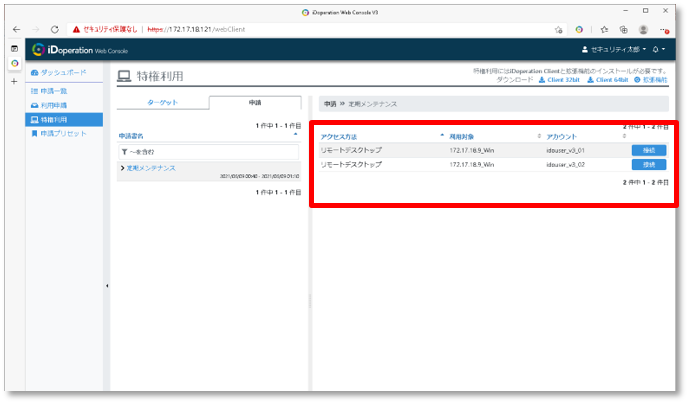Click 接続 button for iduser_v3_02
This screenshot has width=689, height=404.
click(x=648, y=164)
